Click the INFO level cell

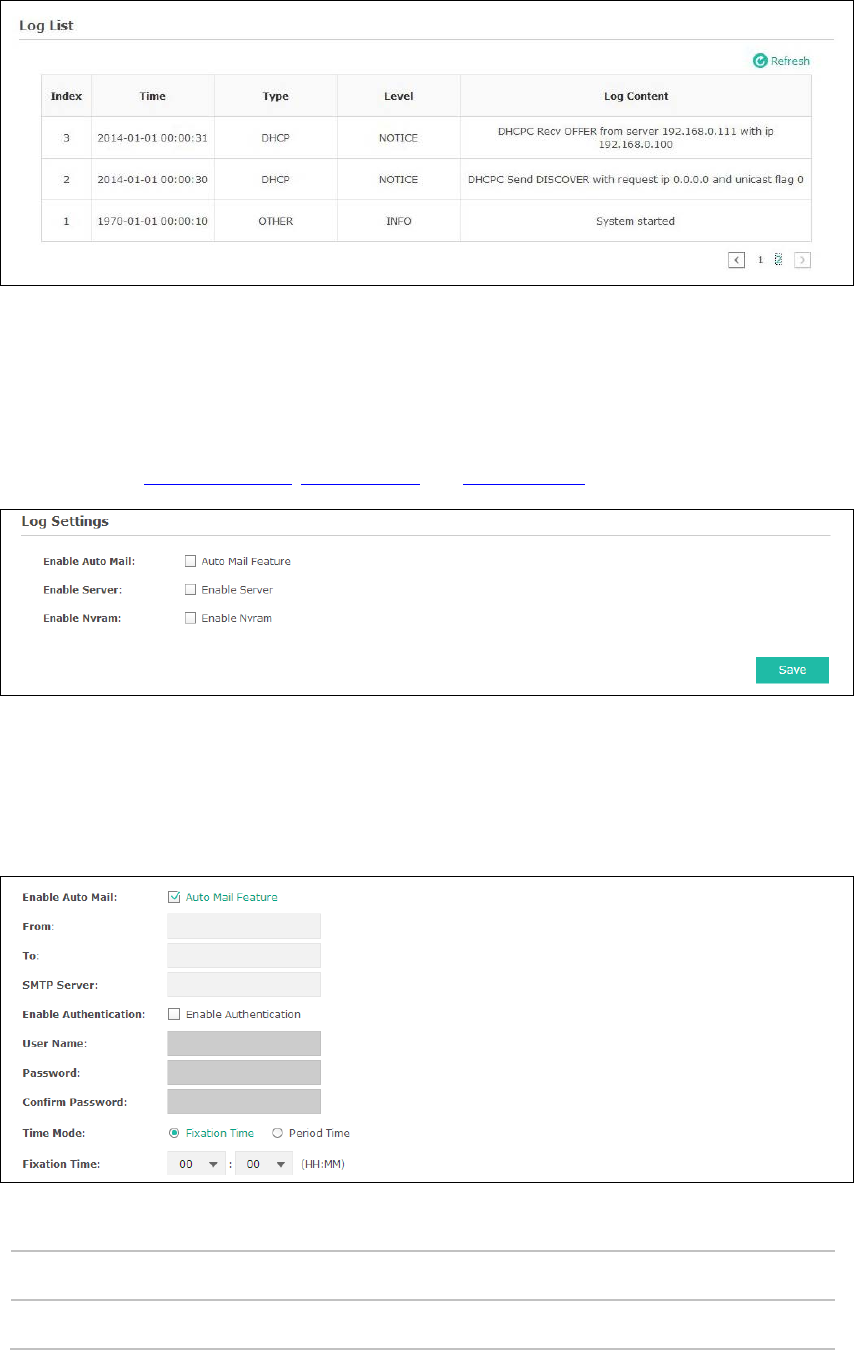(x=399, y=221)
